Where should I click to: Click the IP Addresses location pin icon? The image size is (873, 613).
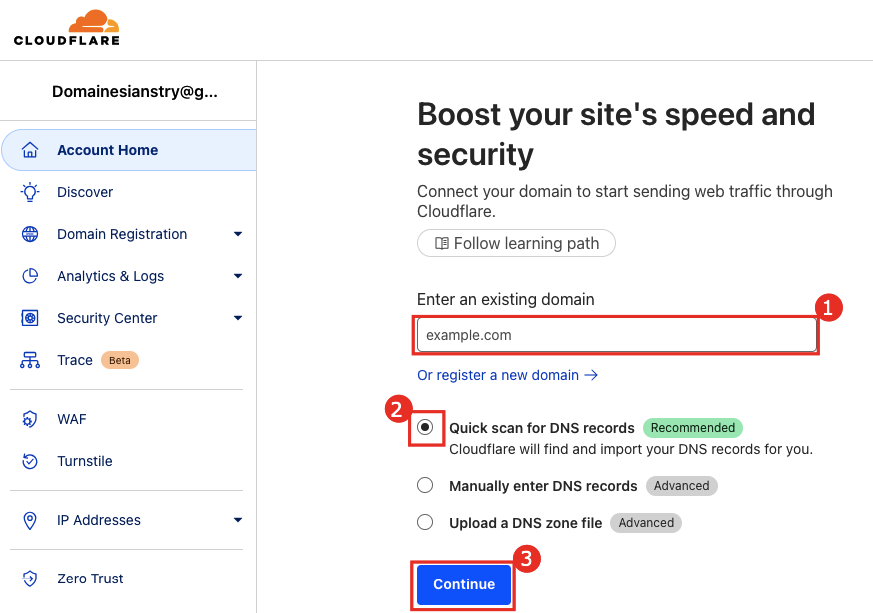coord(30,520)
